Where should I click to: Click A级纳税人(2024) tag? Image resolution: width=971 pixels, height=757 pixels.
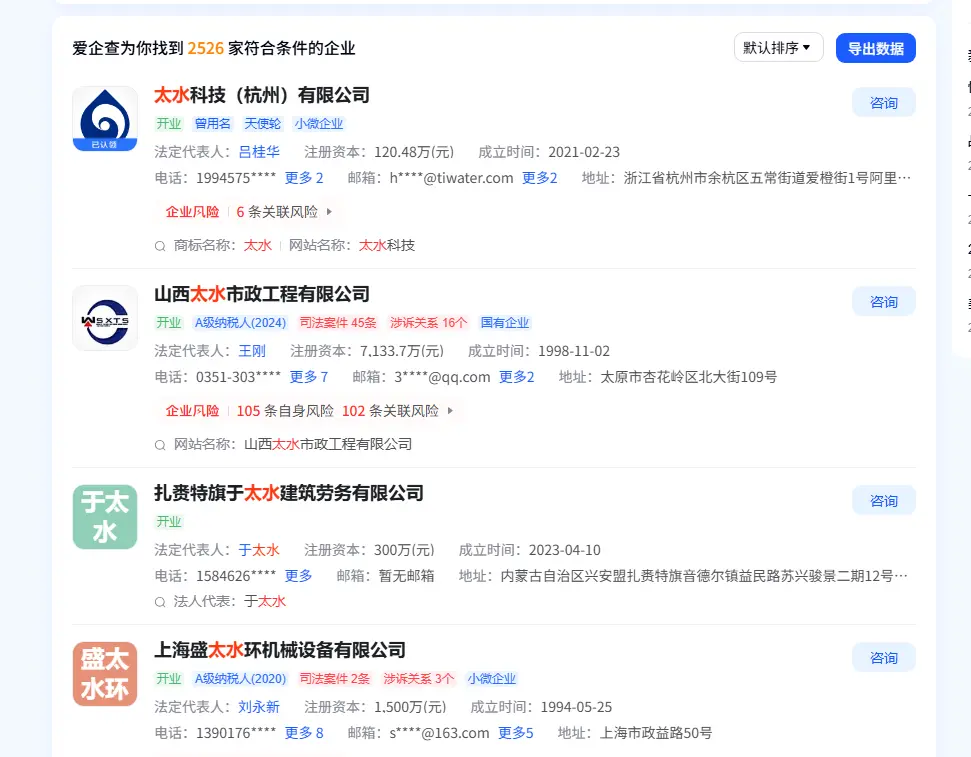click(240, 323)
